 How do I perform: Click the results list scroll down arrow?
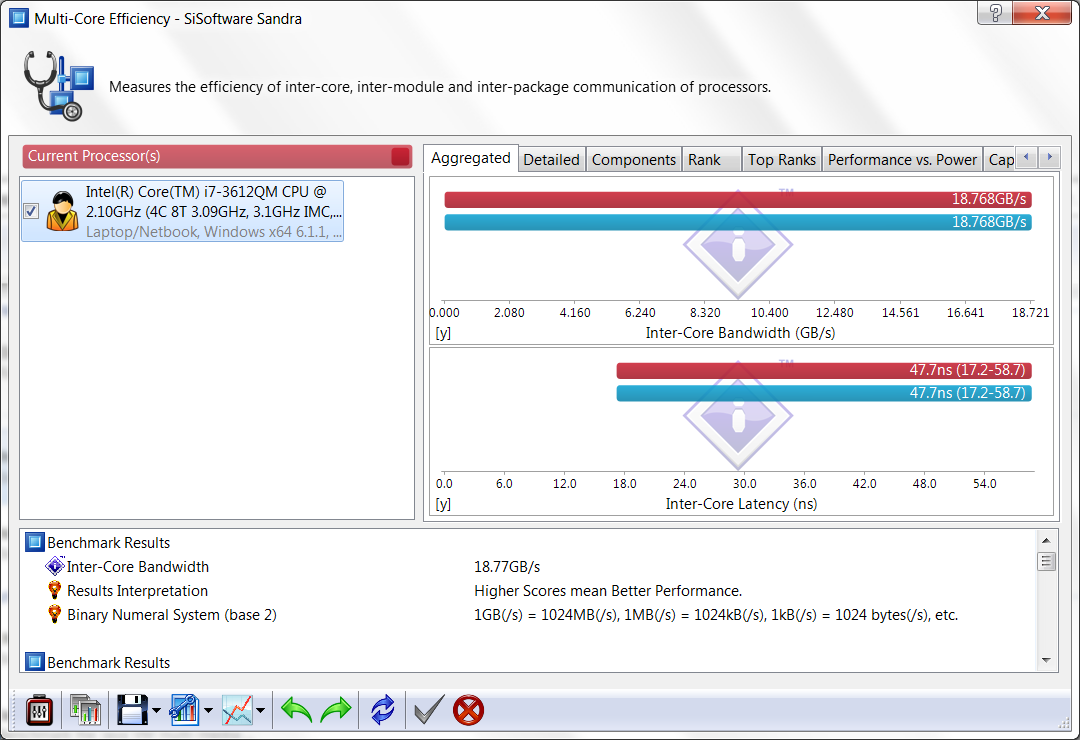[x=1046, y=660]
